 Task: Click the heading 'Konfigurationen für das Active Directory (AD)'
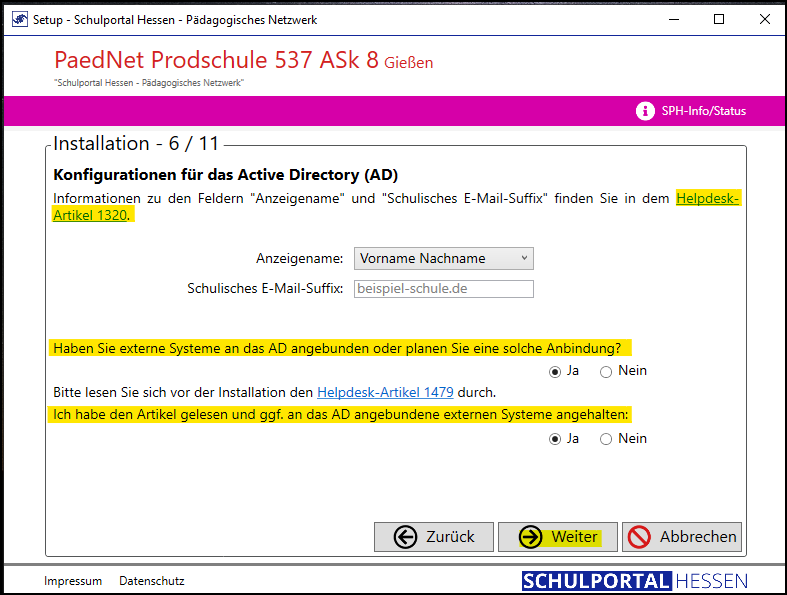[225, 175]
